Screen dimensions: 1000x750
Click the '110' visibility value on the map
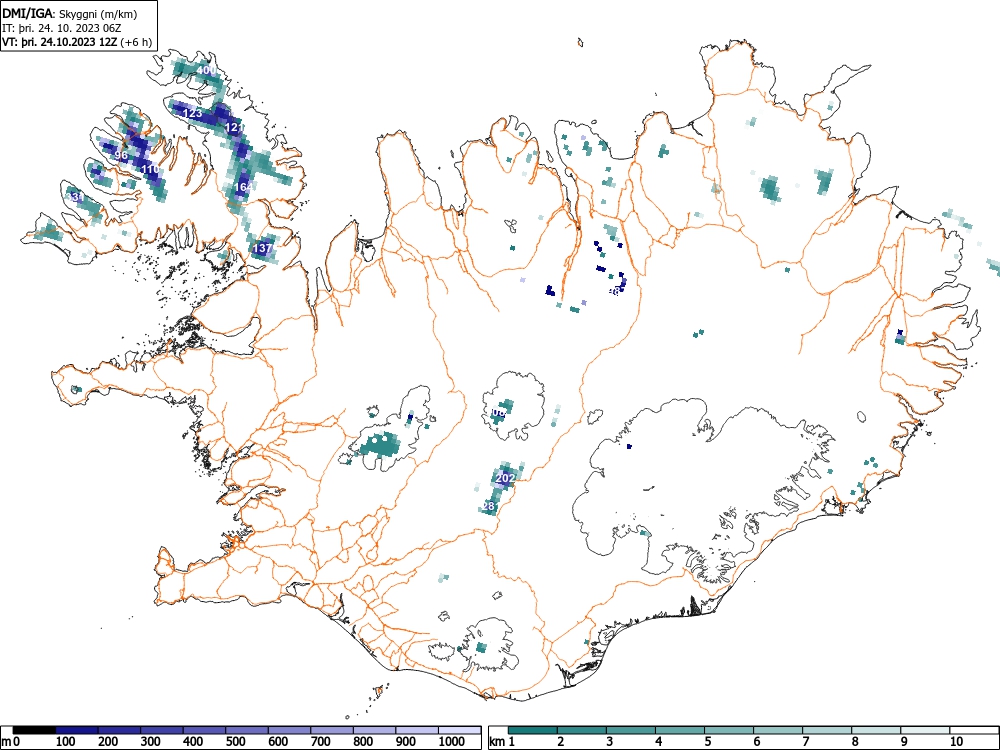[150, 169]
